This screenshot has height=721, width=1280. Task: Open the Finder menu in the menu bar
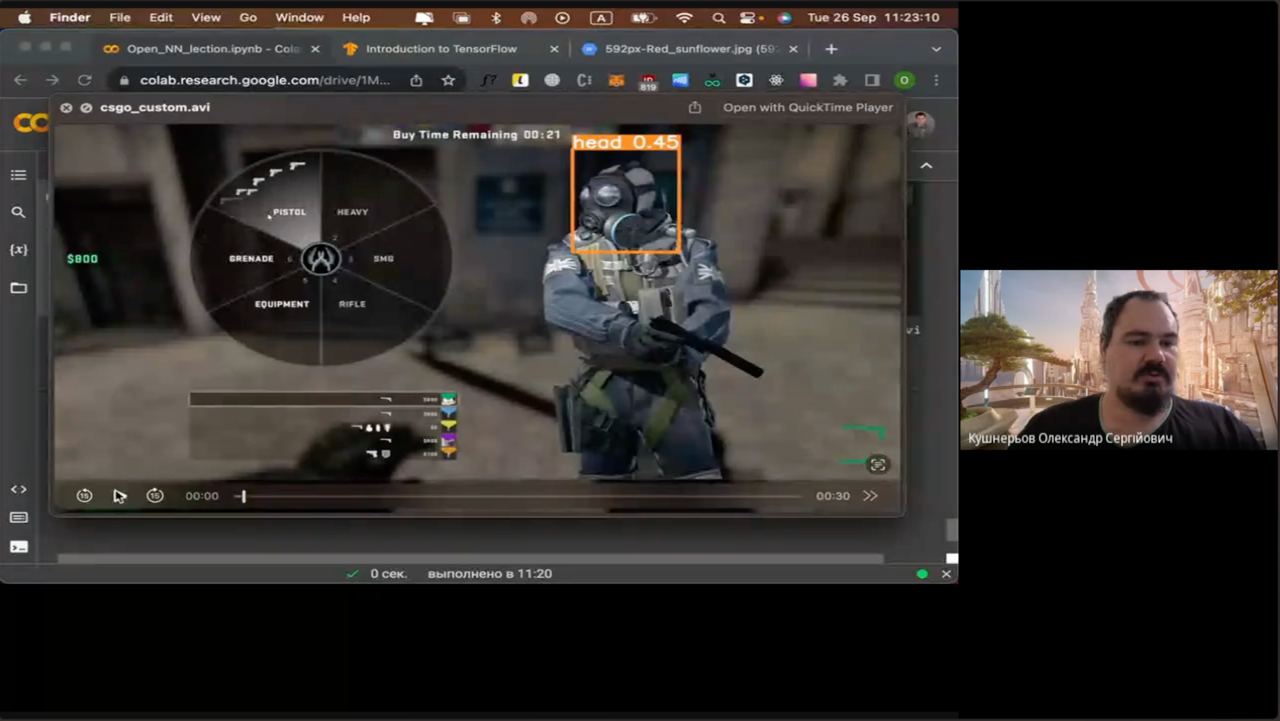tap(70, 17)
